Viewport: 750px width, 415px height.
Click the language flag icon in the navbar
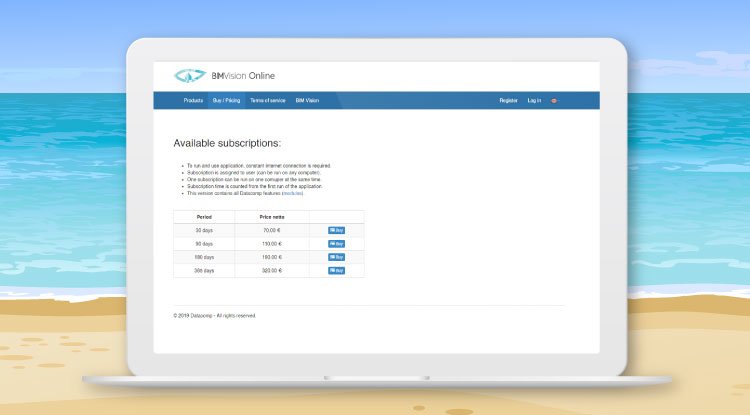tap(554, 101)
